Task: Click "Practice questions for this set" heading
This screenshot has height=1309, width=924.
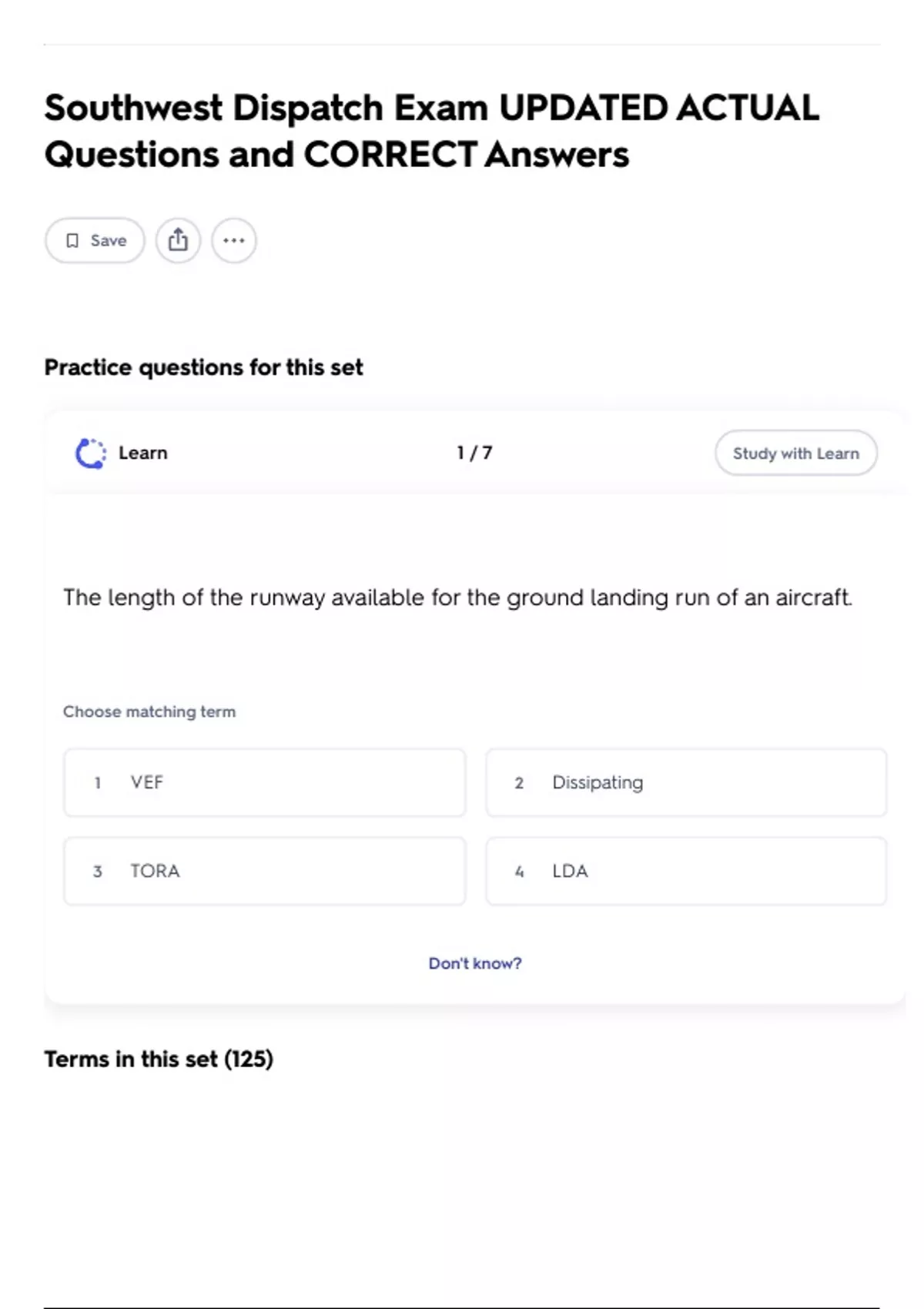Action: click(x=203, y=367)
